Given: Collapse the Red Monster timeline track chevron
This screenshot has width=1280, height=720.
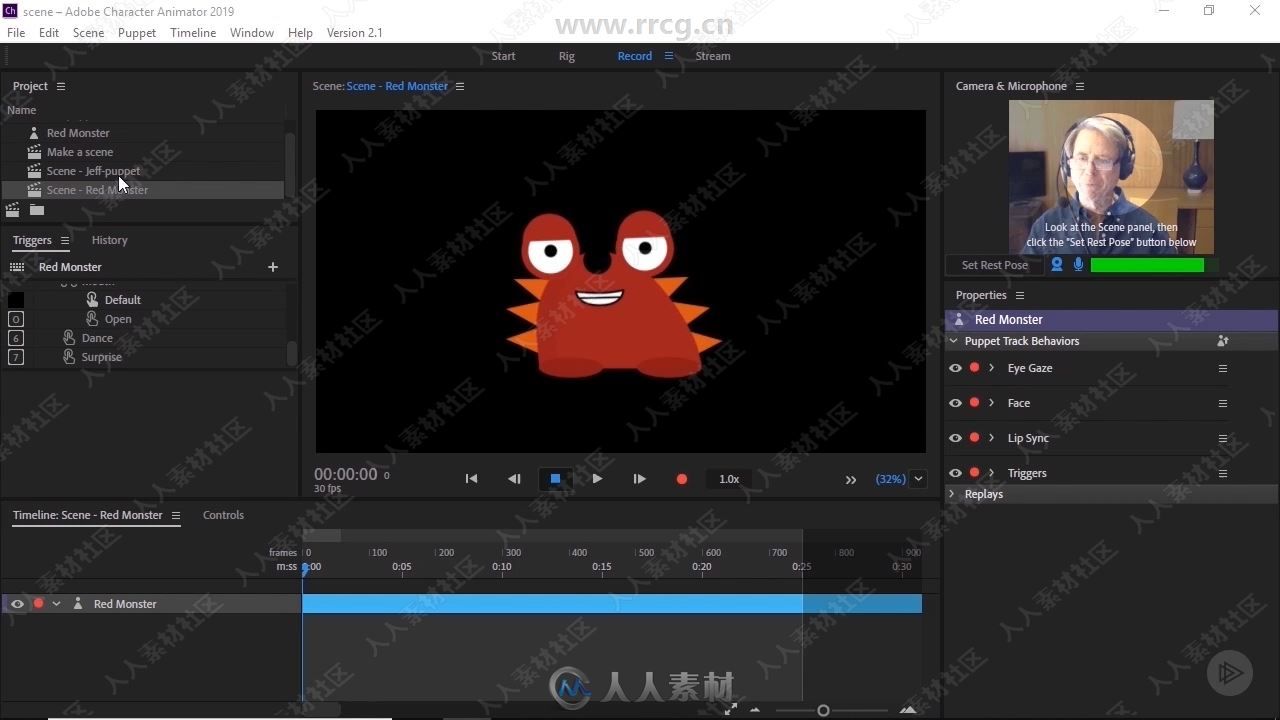Looking at the screenshot, I should tap(57, 604).
